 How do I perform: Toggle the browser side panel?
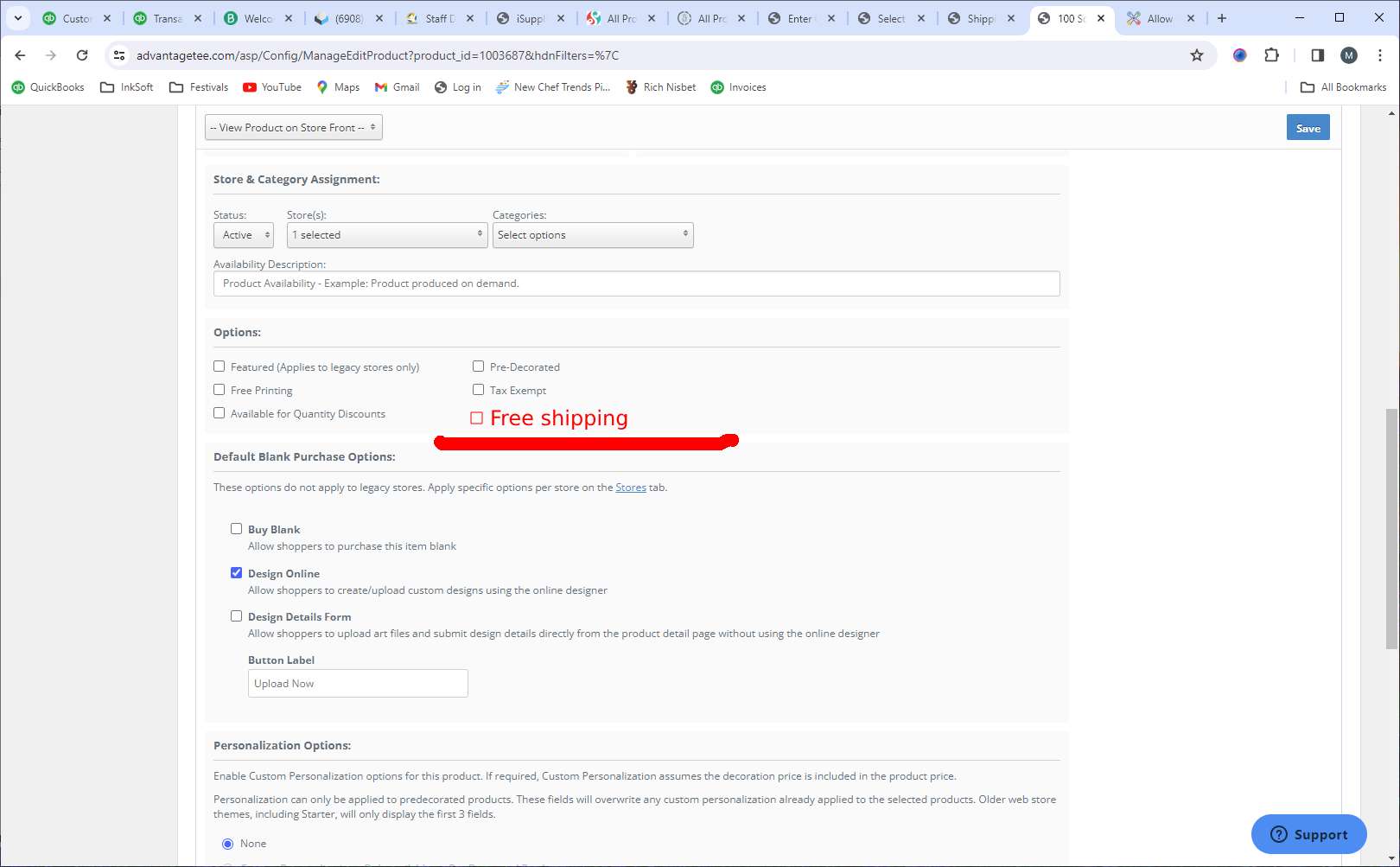point(1317,55)
